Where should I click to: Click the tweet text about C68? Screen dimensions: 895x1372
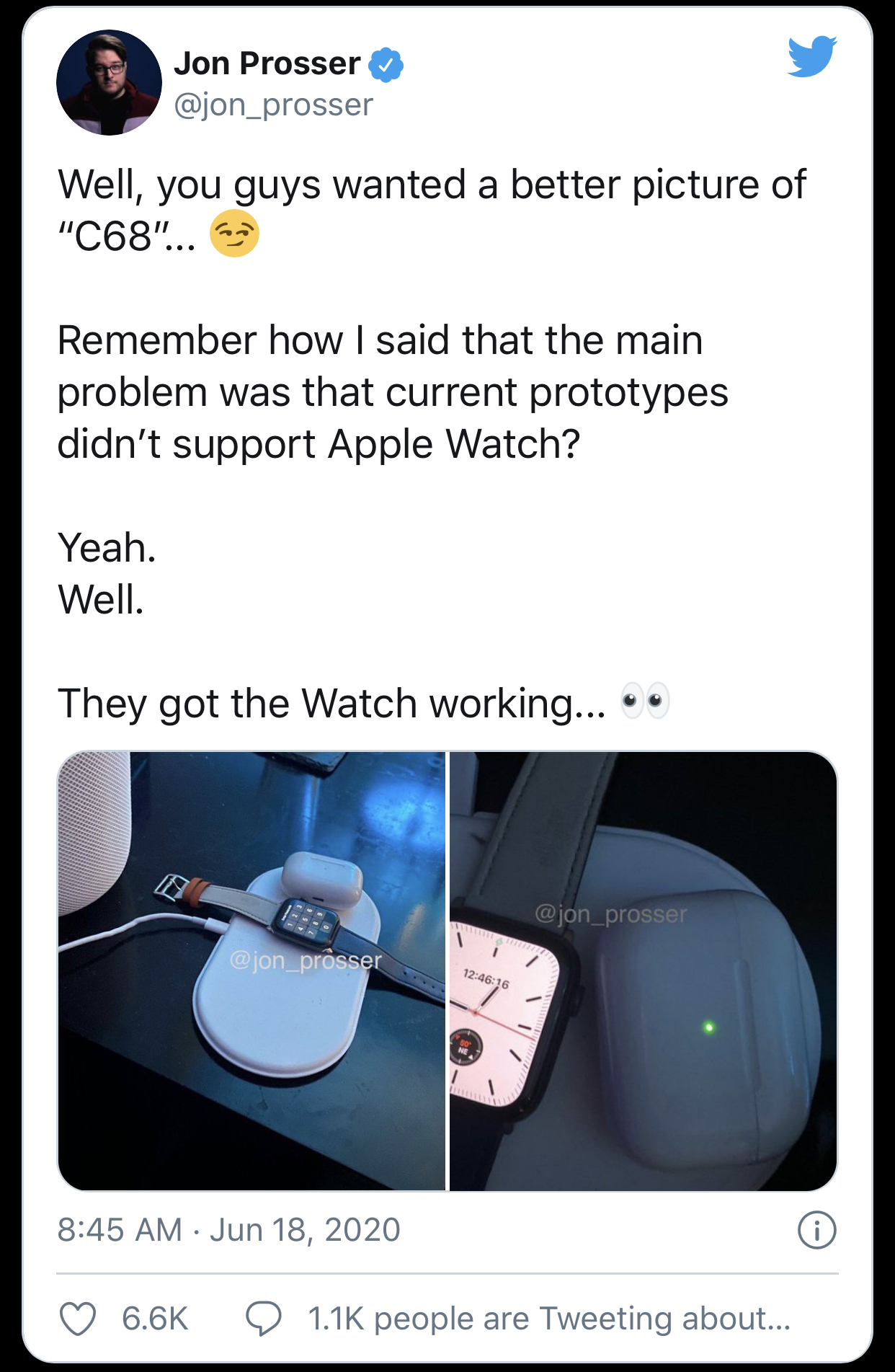click(x=432, y=209)
